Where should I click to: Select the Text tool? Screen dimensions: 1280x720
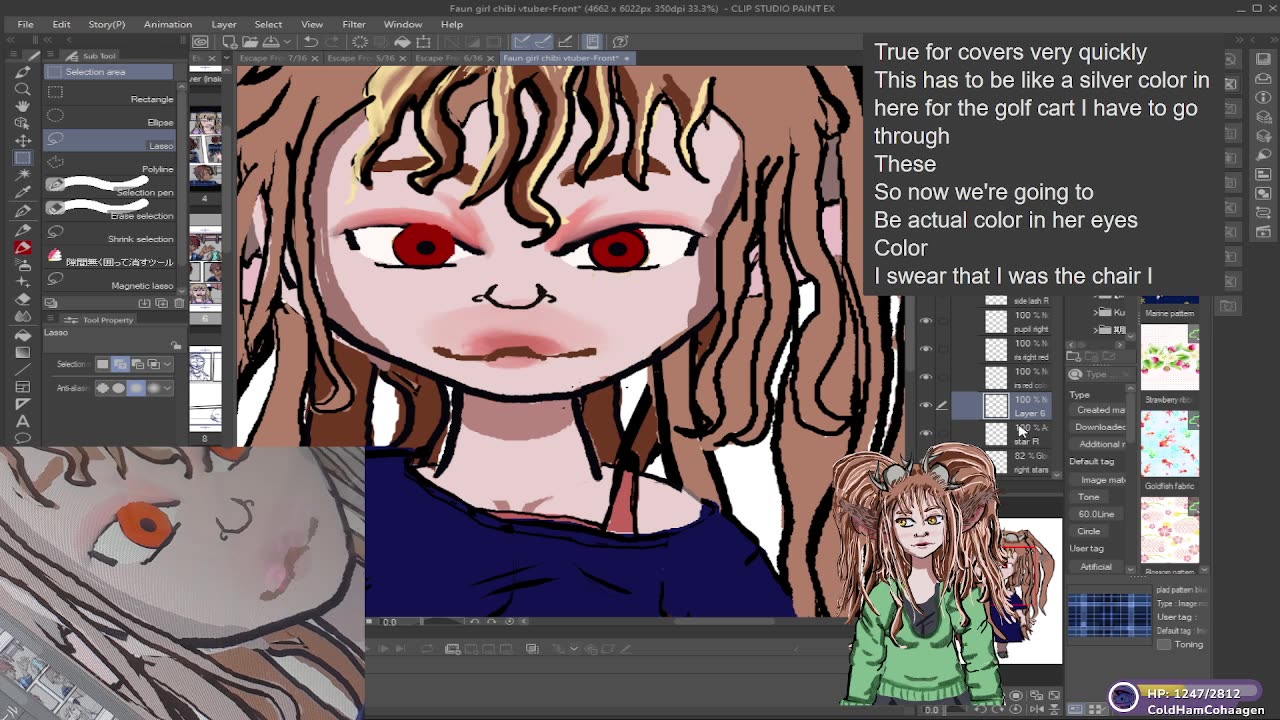[x=22, y=421]
